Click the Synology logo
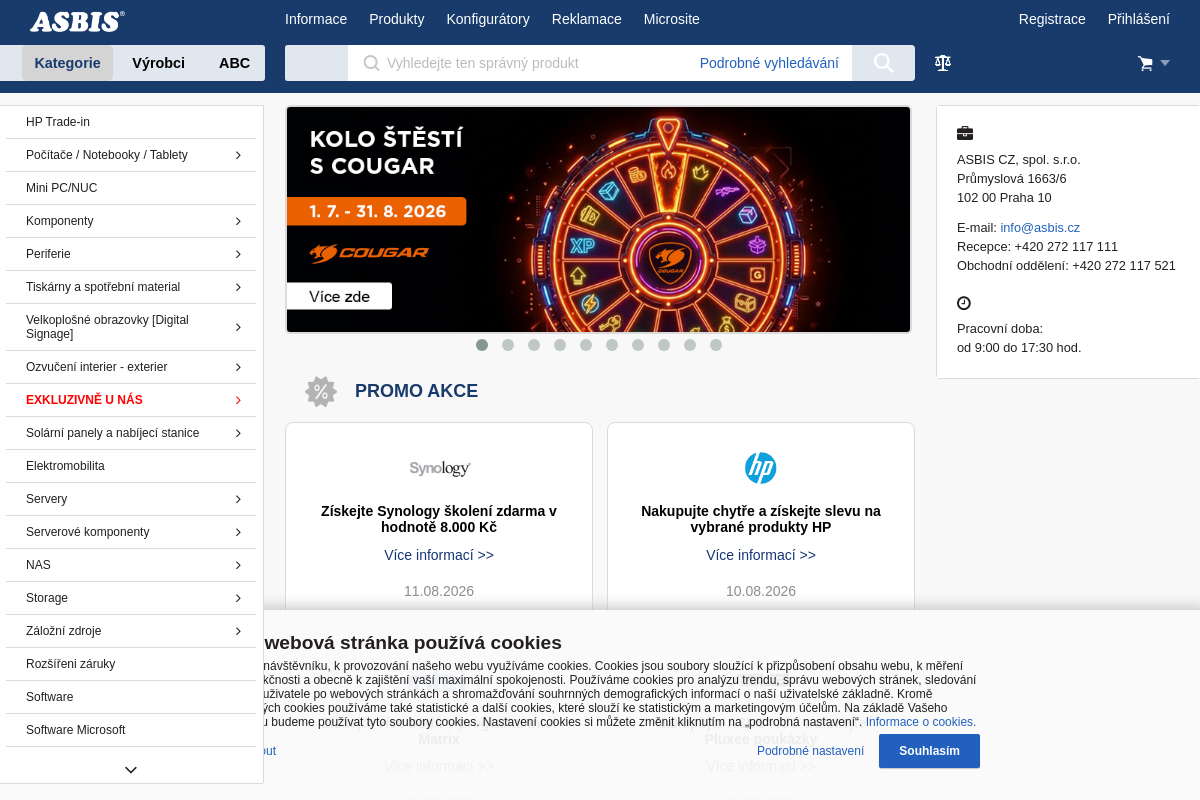The width and height of the screenshot is (1200, 800). (x=440, y=468)
